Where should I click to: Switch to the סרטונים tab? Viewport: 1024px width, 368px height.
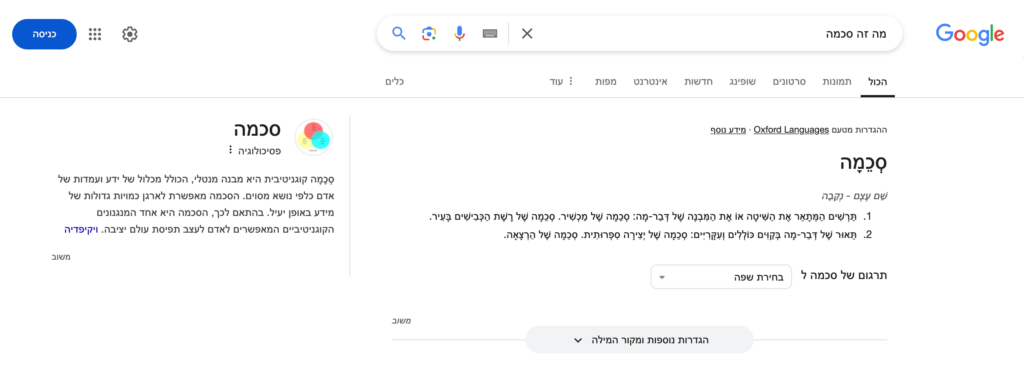point(789,82)
